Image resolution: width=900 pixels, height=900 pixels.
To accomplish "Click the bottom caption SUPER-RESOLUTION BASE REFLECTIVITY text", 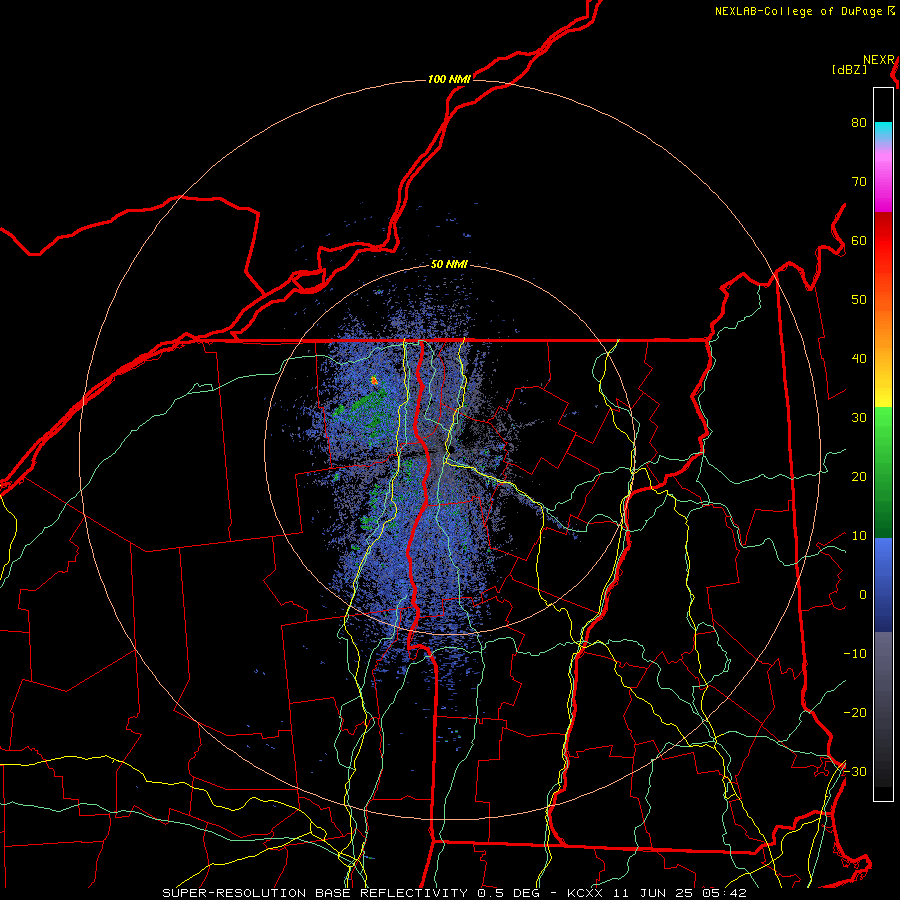I will click(x=315, y=893).
